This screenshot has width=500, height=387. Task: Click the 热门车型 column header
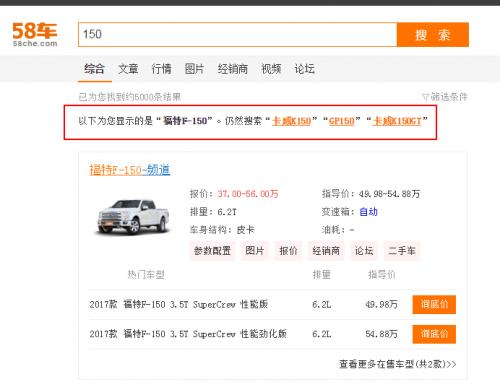coord(146,275)
